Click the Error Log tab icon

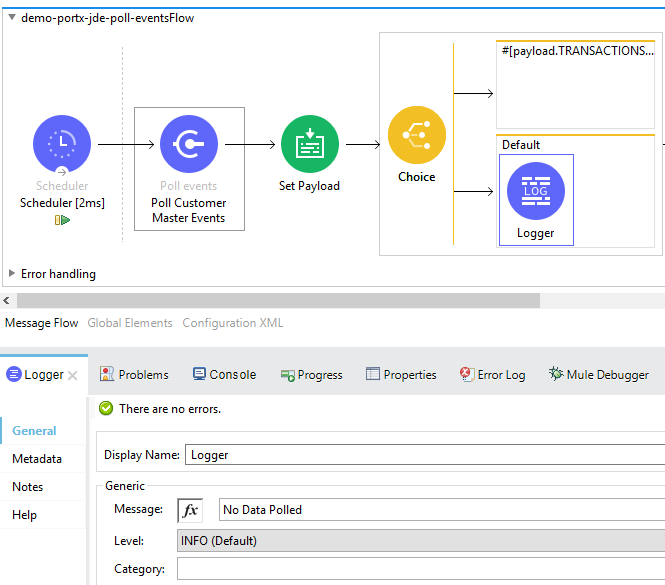467,374
